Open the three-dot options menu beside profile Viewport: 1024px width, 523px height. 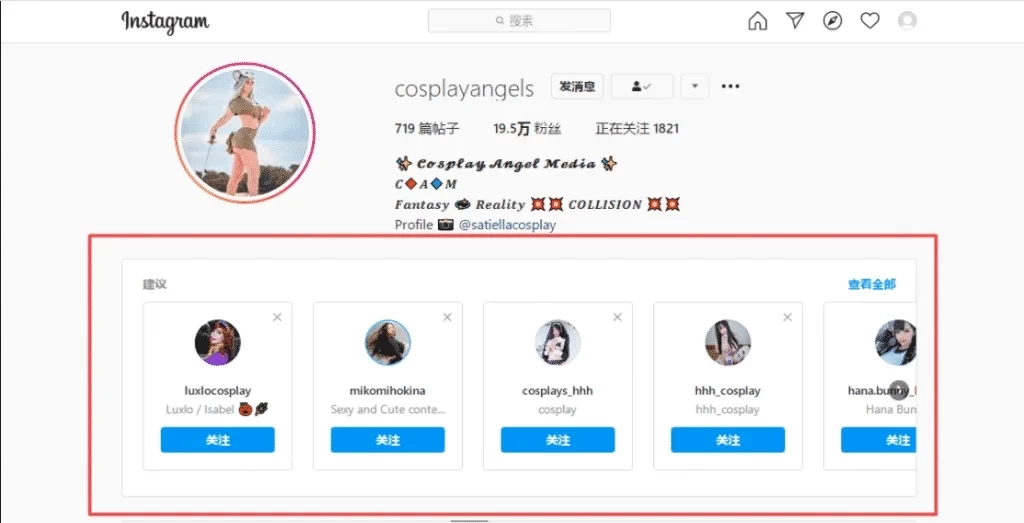click(x=730, y=86)
